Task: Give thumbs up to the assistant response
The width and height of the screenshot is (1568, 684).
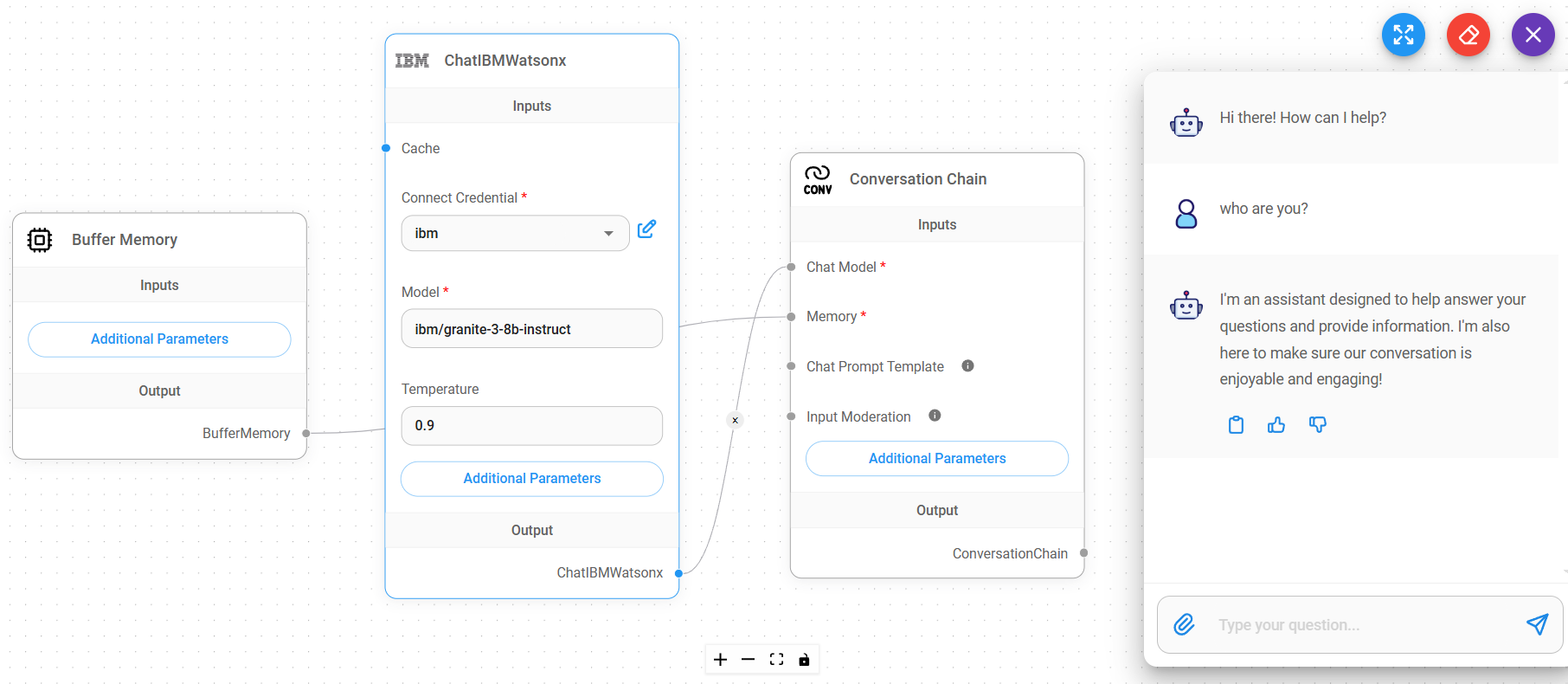Action: [1276, 424]
